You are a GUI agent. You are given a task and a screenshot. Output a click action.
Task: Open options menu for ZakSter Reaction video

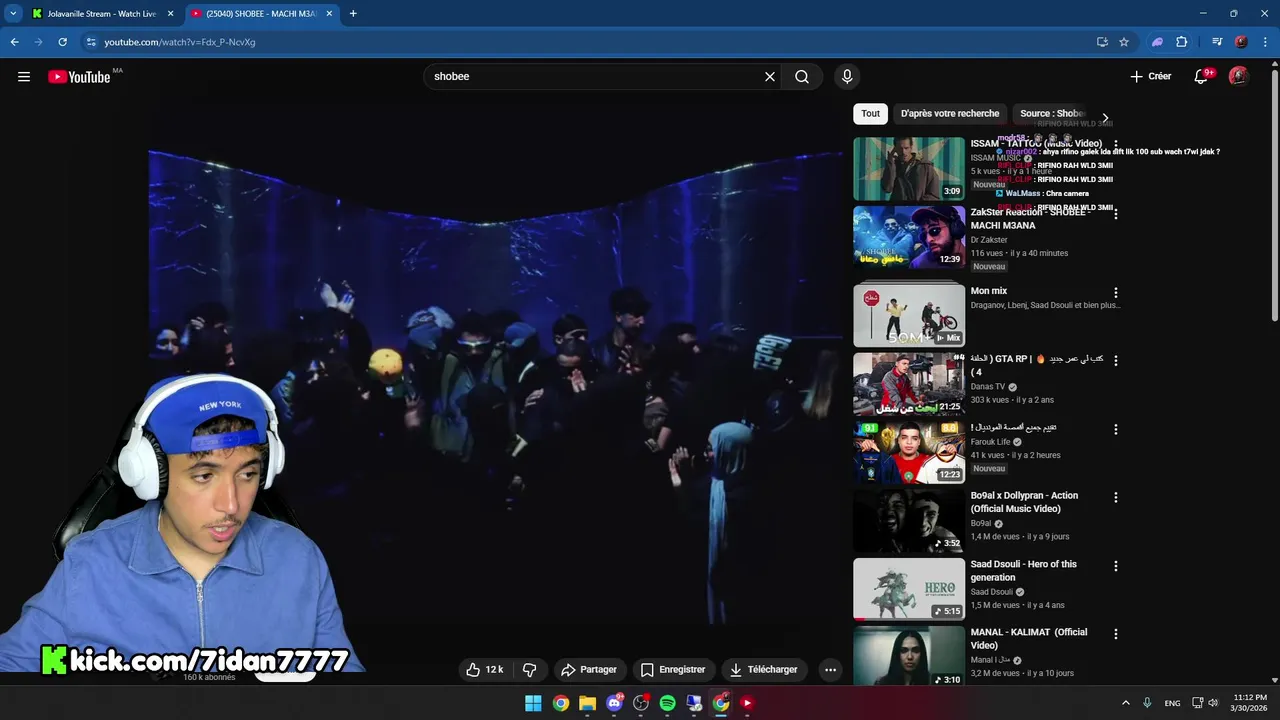coord(1116,214)
